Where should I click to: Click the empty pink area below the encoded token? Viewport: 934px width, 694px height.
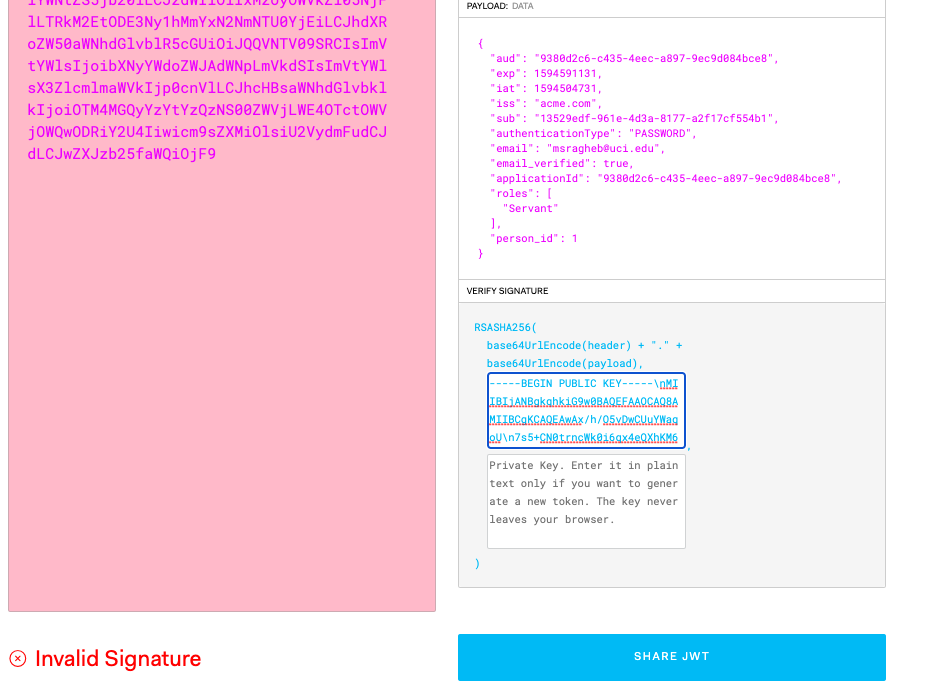point(221,400)
